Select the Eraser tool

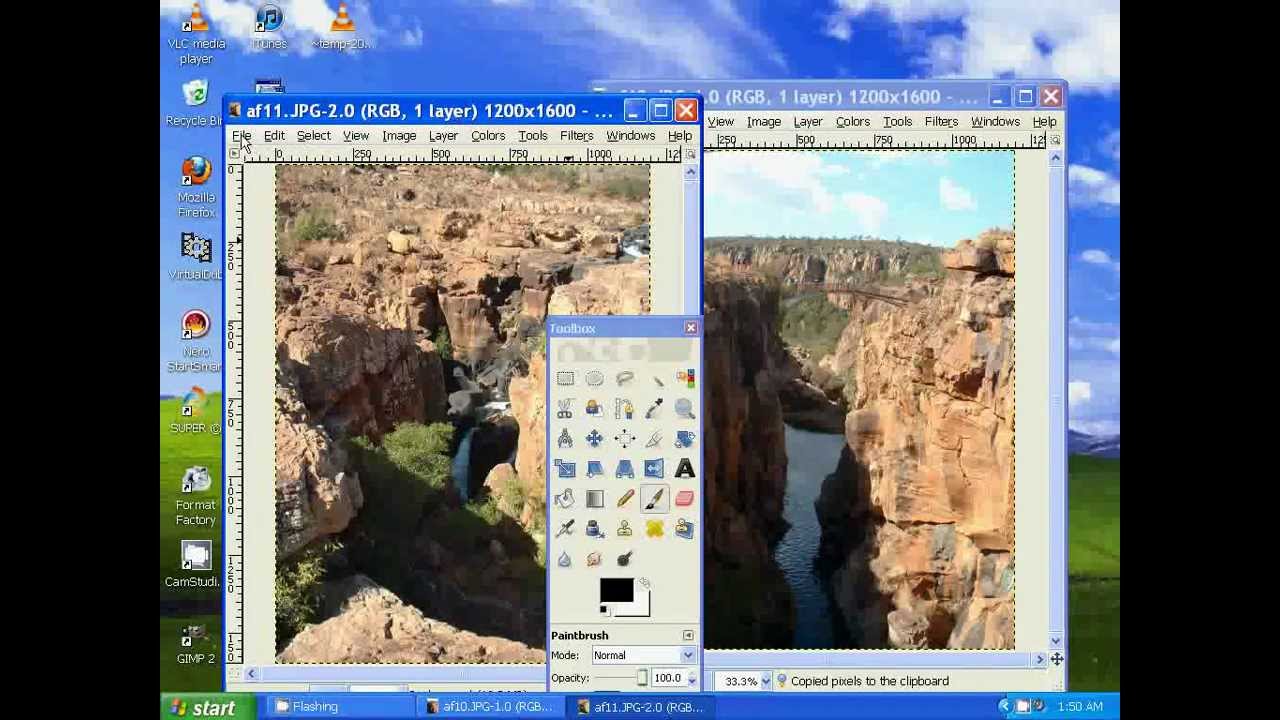pyautogui.click(x=685, y=499)
